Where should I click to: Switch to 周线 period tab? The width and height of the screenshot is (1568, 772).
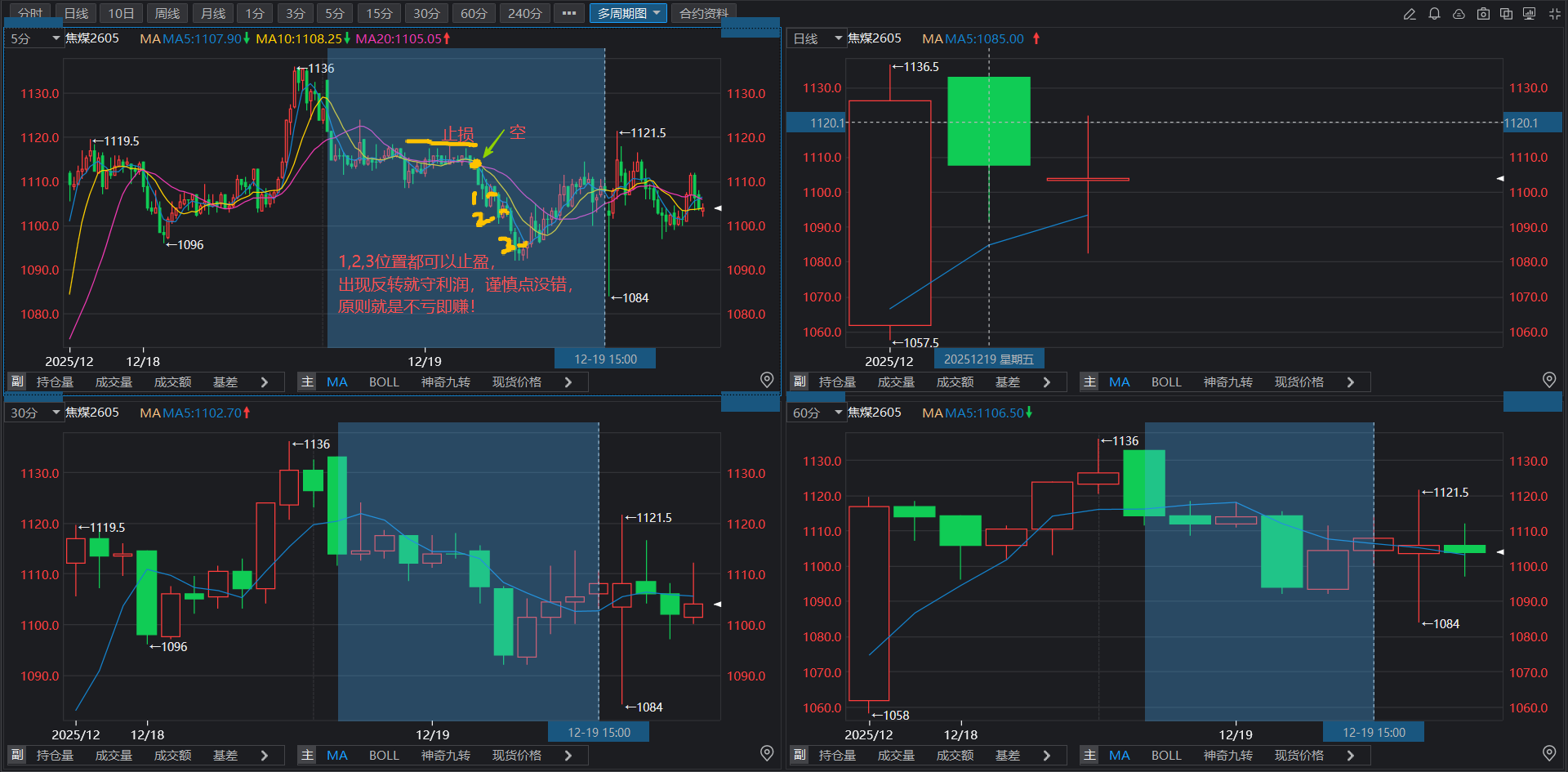click(x=167, y=14)
